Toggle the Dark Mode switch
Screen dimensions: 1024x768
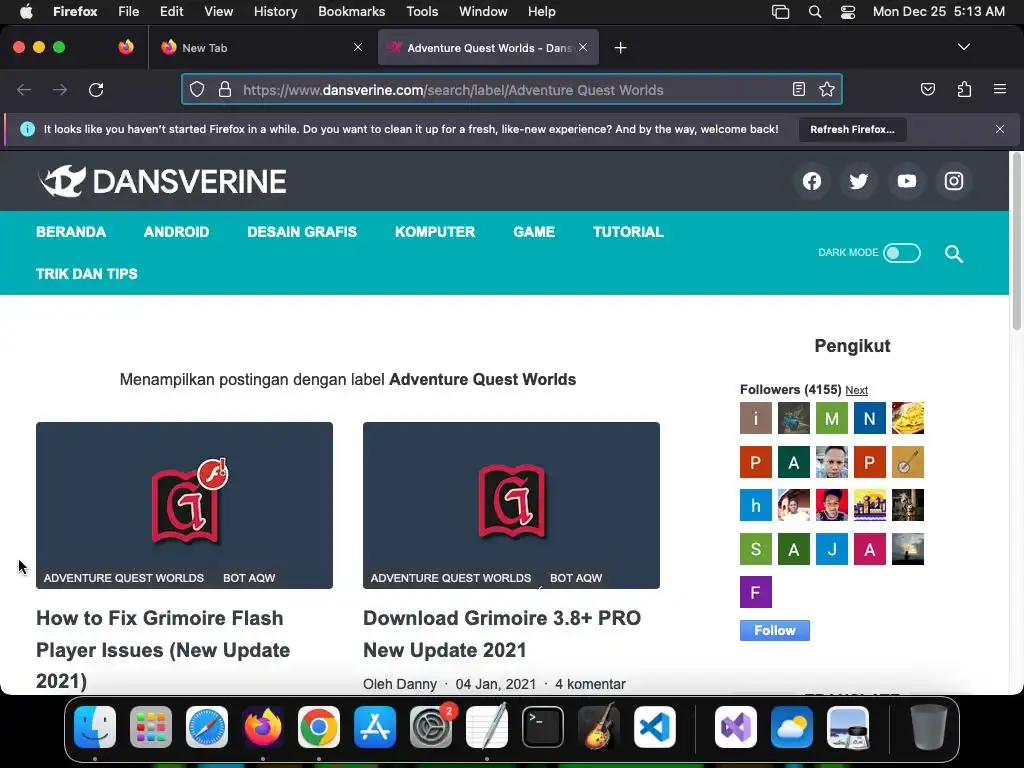(902, 253)
